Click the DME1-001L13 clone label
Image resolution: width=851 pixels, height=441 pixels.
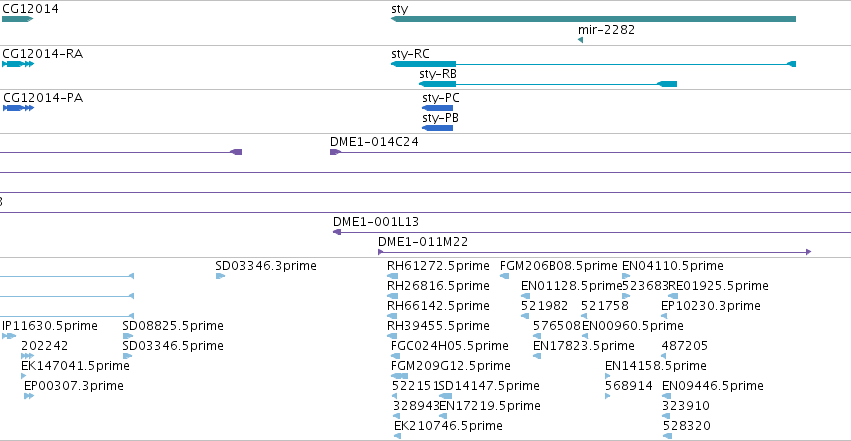tap(376, 221)
